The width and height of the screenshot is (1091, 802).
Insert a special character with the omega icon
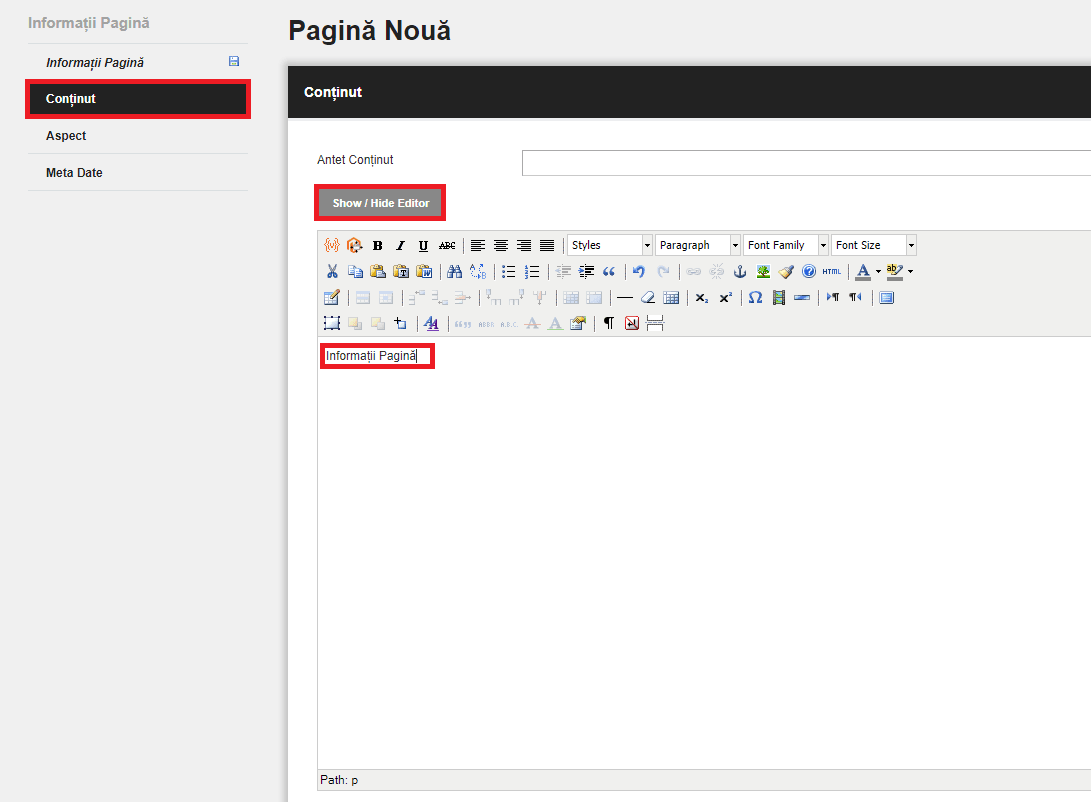(x=756, y=298)
